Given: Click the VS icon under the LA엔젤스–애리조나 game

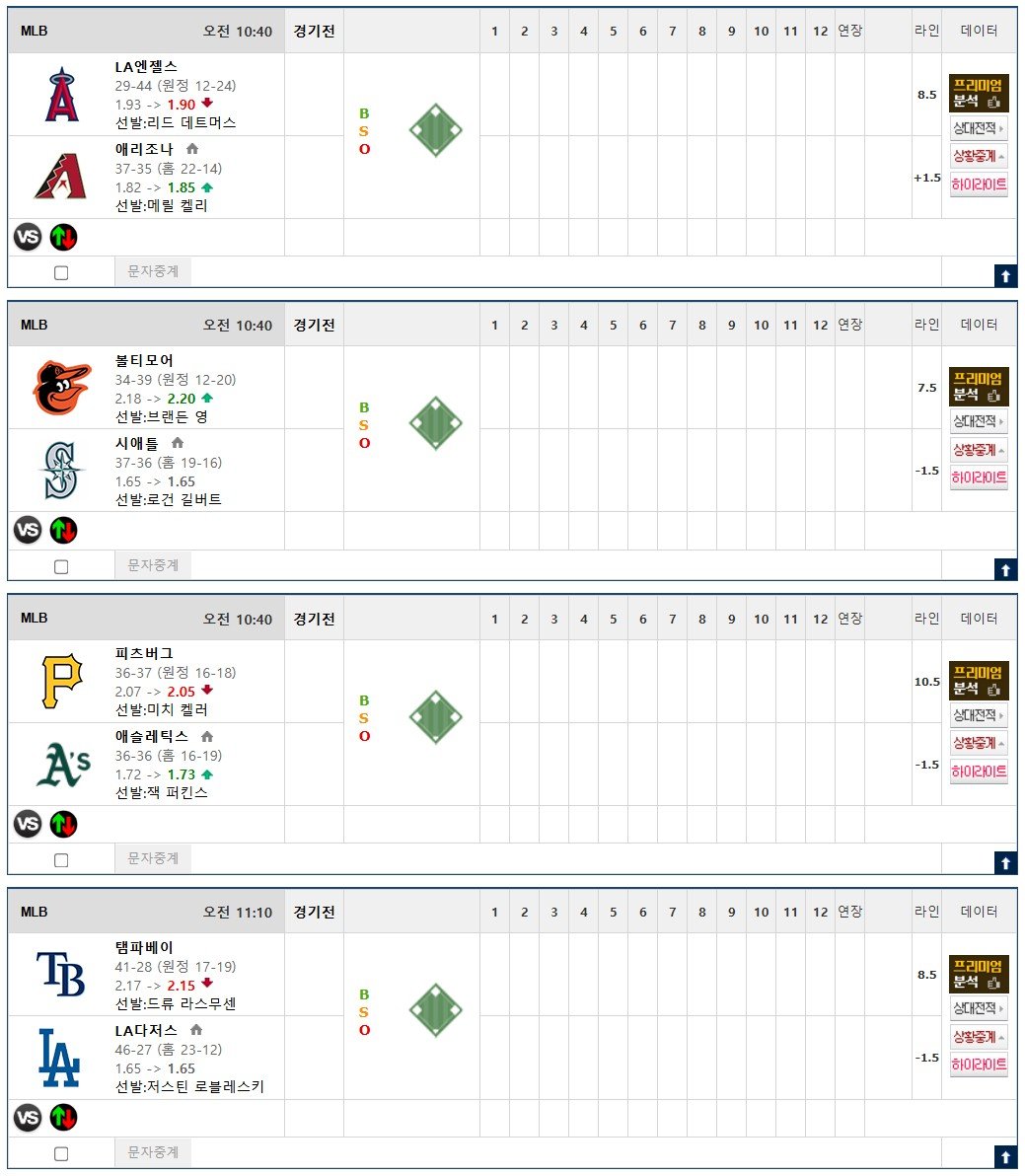Looking at the screenshot, I should tap(28, 238).
